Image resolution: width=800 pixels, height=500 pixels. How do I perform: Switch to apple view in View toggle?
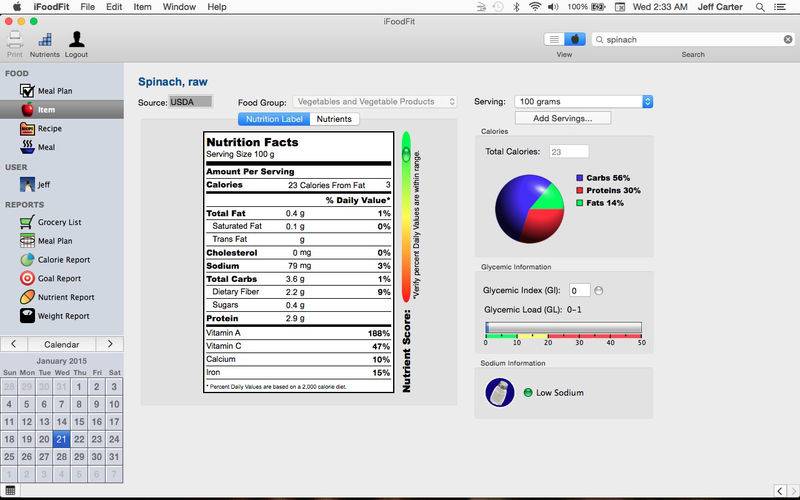[575, 40]
